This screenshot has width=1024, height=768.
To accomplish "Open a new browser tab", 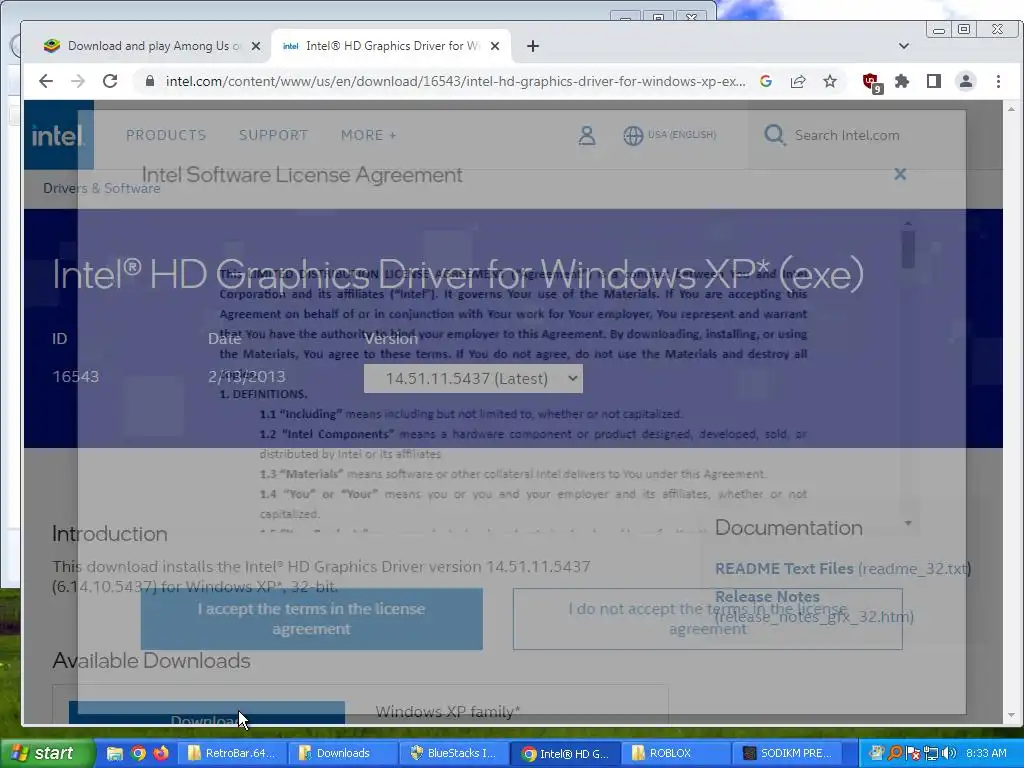I will (533, 46).
